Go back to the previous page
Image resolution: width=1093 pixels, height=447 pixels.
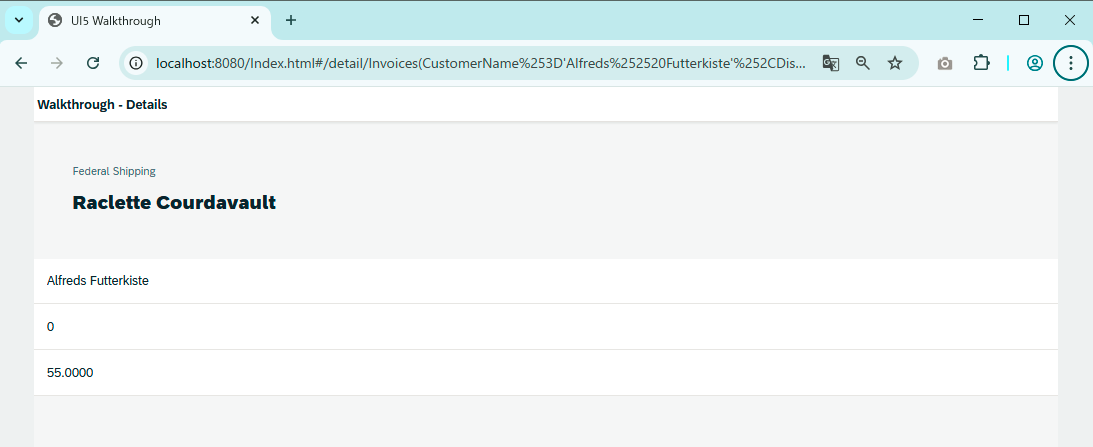[22, 63]
